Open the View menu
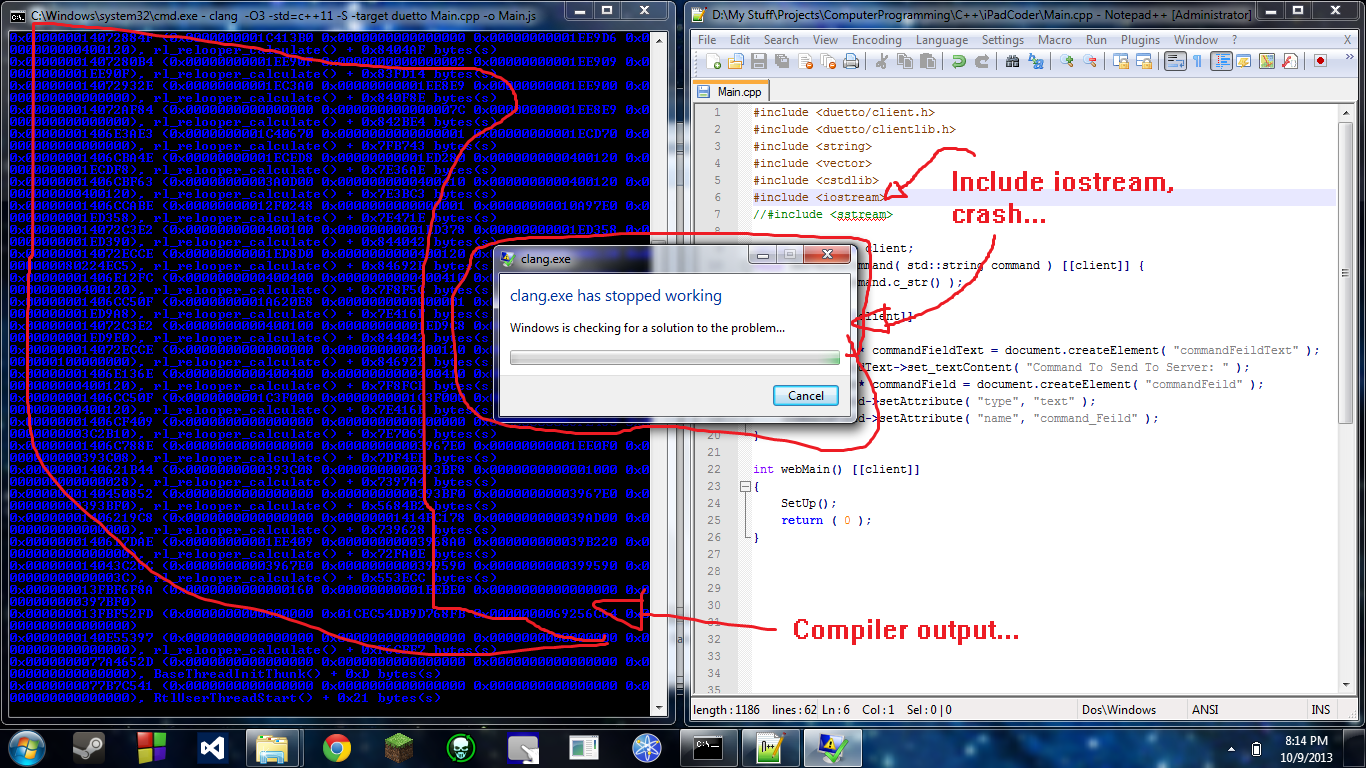Viewport: 1366px width, 768px height. [826, 40]
